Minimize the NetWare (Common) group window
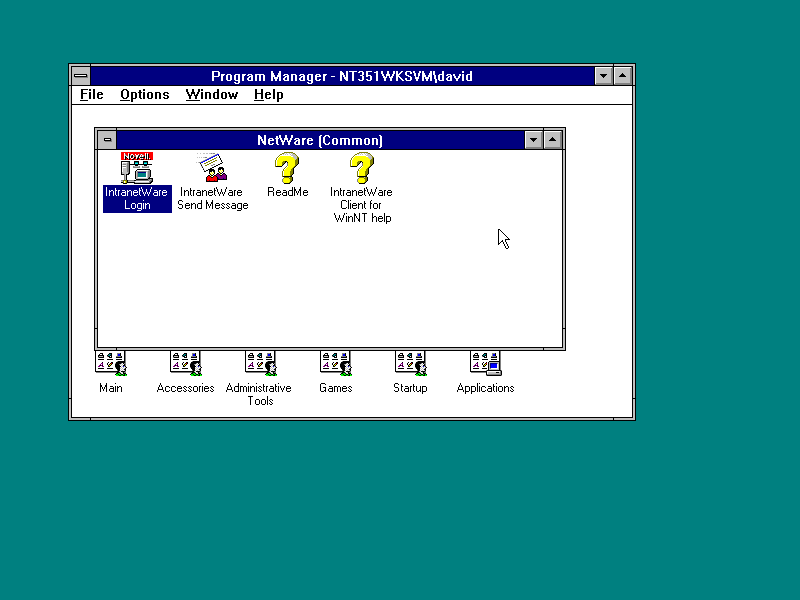Screen dimensions: 800x600 [533, 140]
